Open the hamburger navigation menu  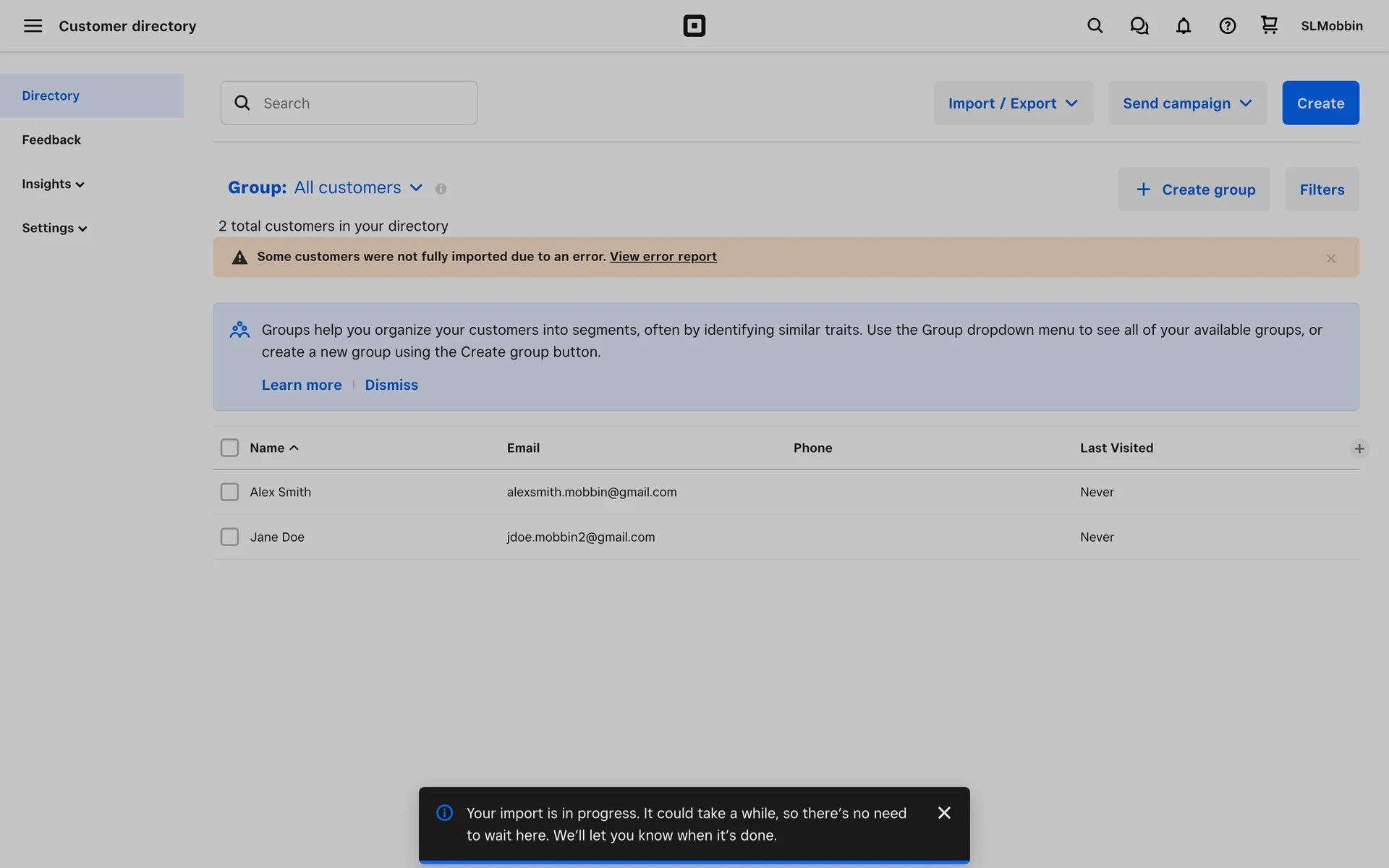pos(33,26)
